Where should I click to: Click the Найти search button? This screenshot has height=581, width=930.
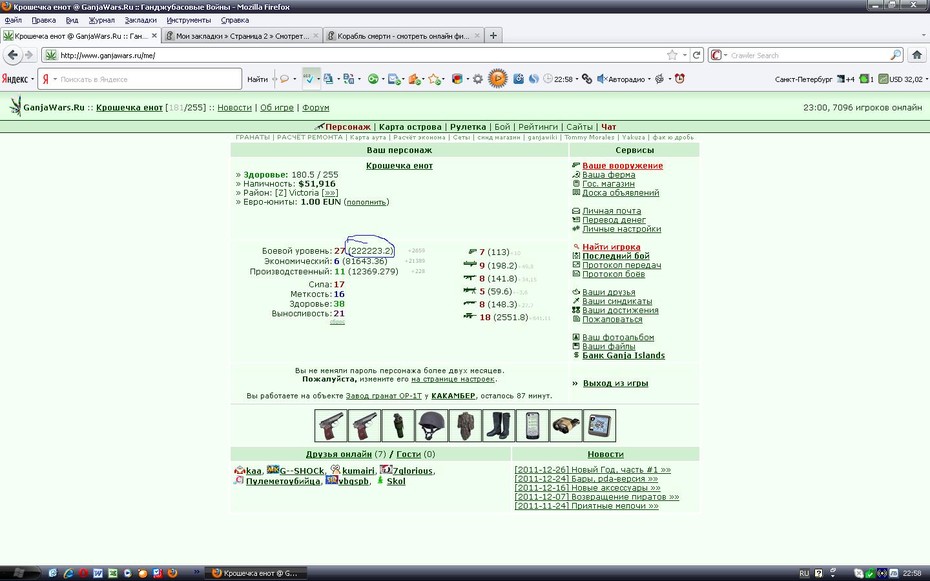(x=257, y=79)
